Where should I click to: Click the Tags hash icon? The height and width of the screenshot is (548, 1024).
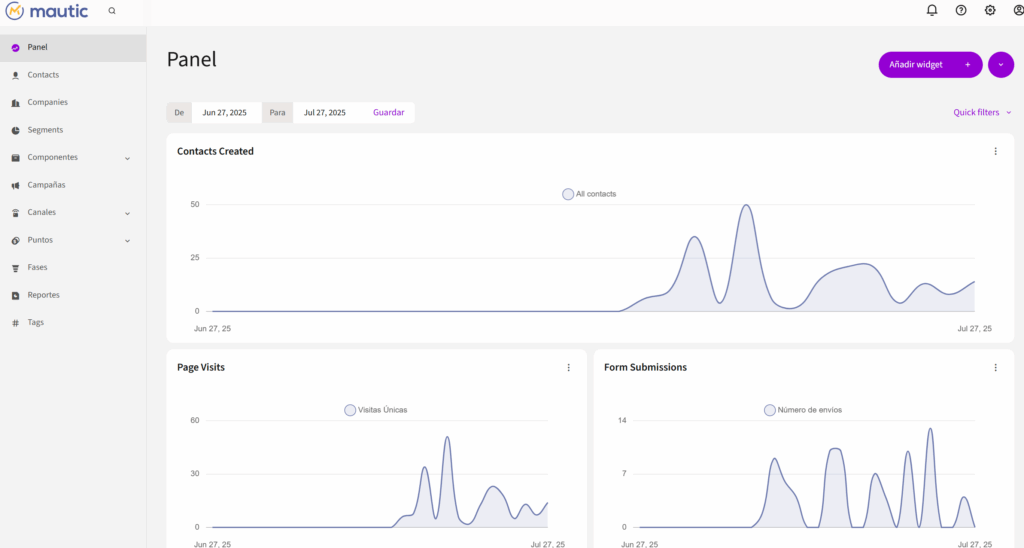[x=16, y=323]
